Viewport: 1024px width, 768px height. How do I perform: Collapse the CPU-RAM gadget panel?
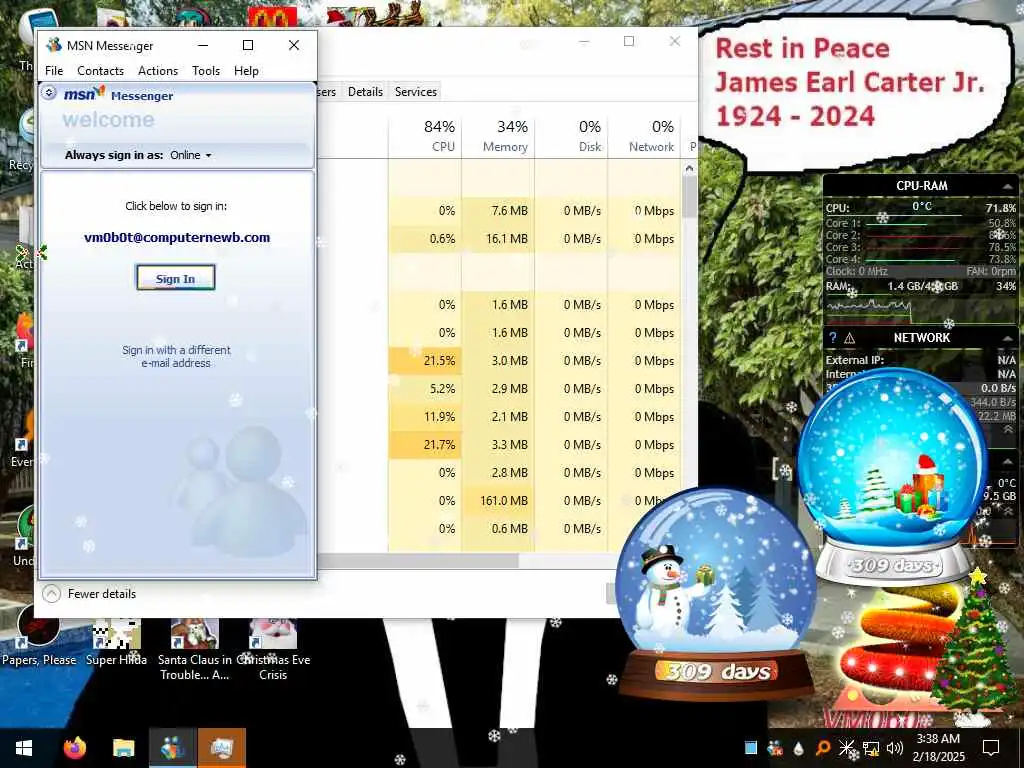tap(1006, 187)
